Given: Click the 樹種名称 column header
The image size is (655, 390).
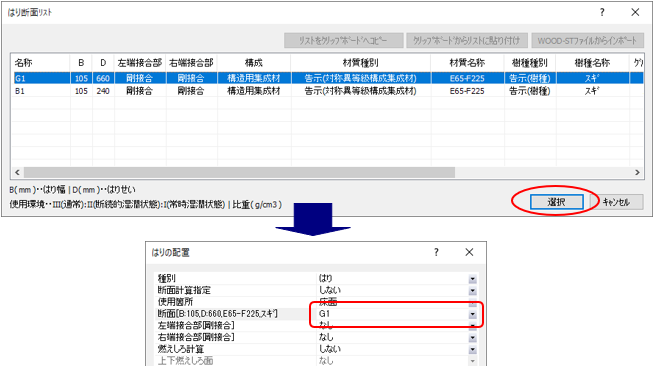Looking at the screenshot, I should (592, 63).
